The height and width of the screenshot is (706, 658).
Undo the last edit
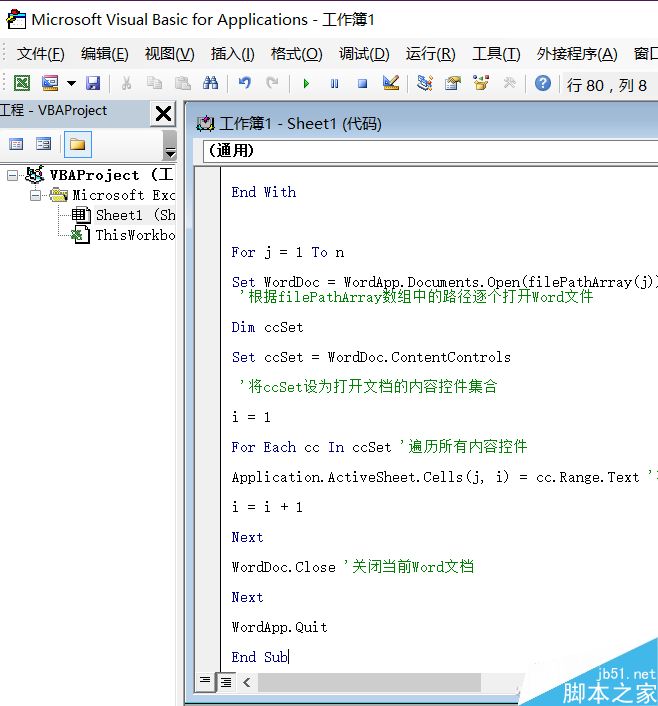point(245,83)
